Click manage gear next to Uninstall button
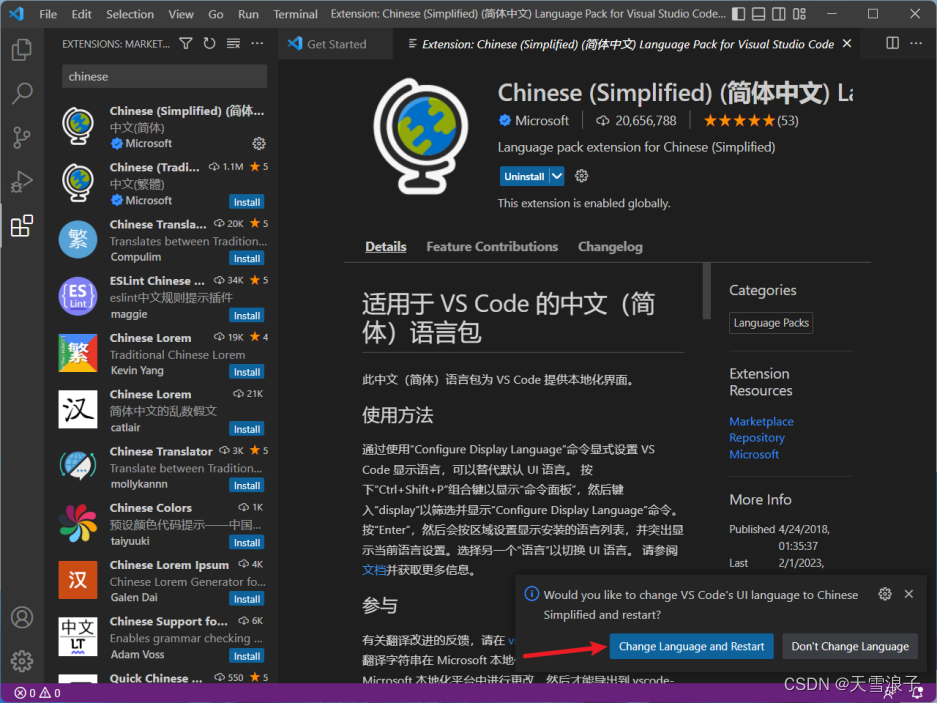 581,176
